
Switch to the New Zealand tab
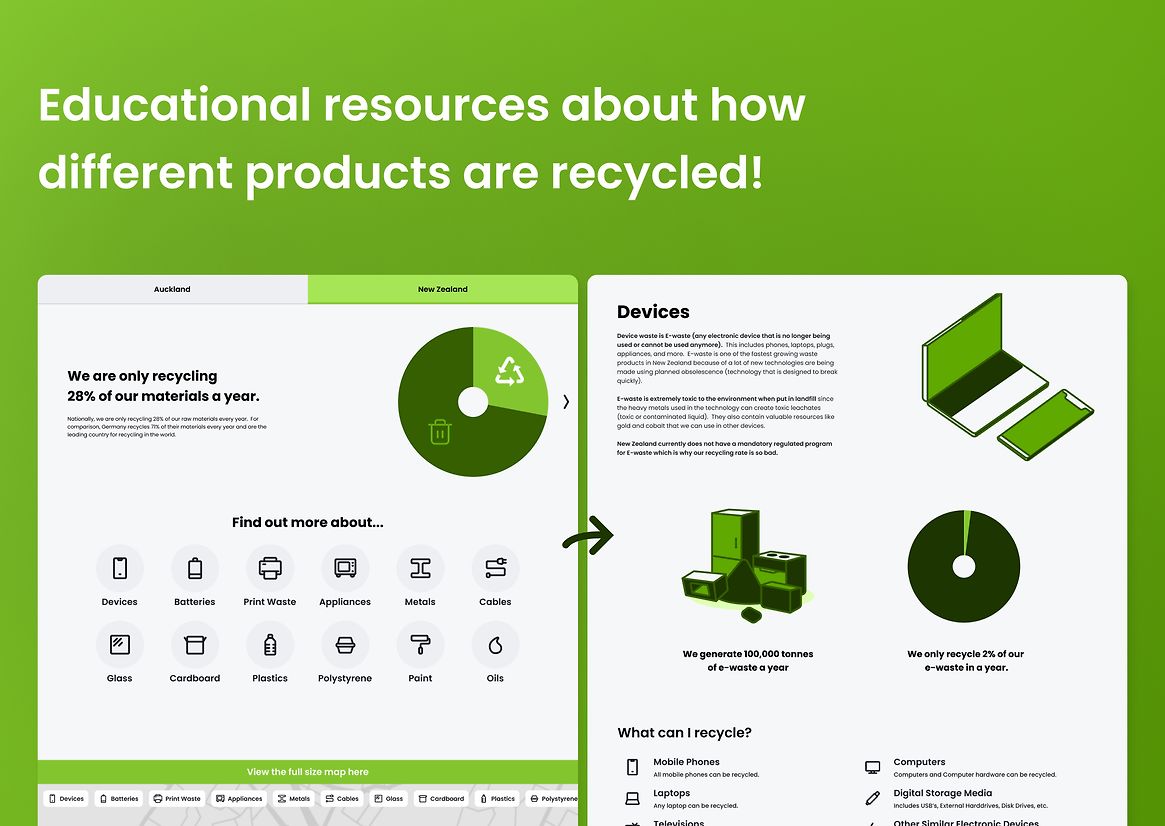442,290
